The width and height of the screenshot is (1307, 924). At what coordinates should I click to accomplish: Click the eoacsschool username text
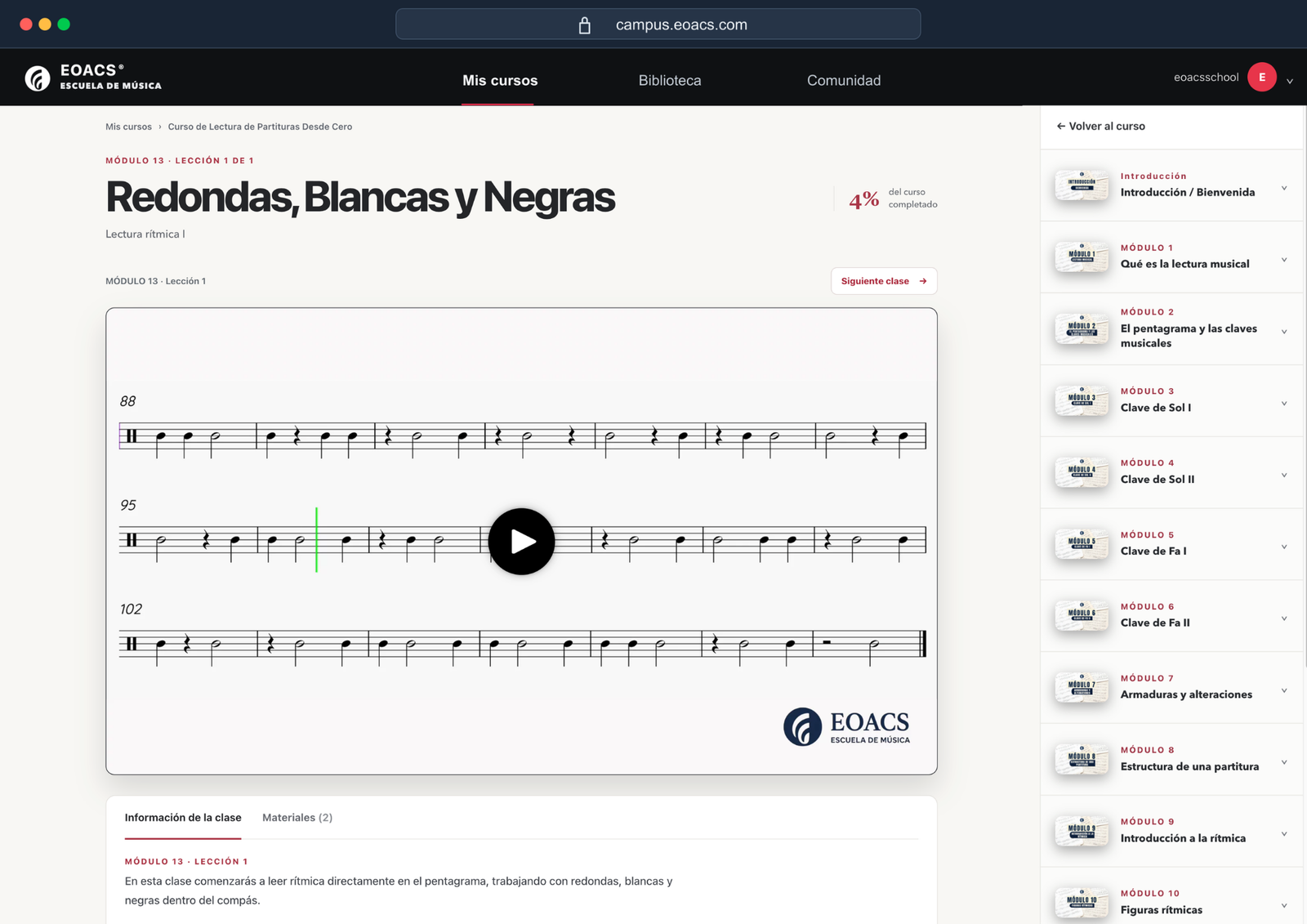pyautogui.click(x=1206, y=78)
